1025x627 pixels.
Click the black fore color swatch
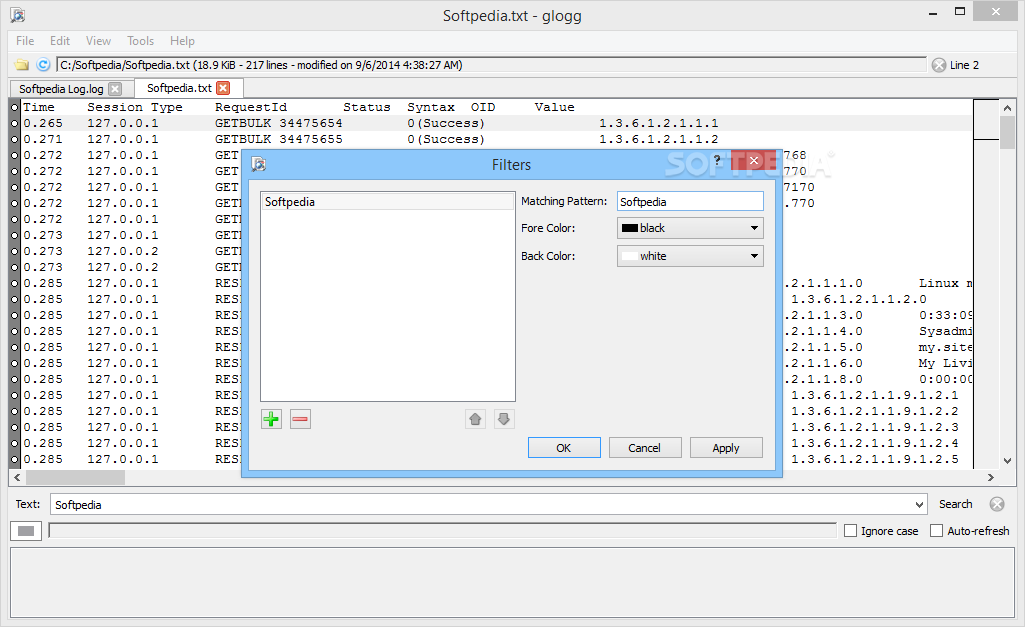(x=630, y=228)
